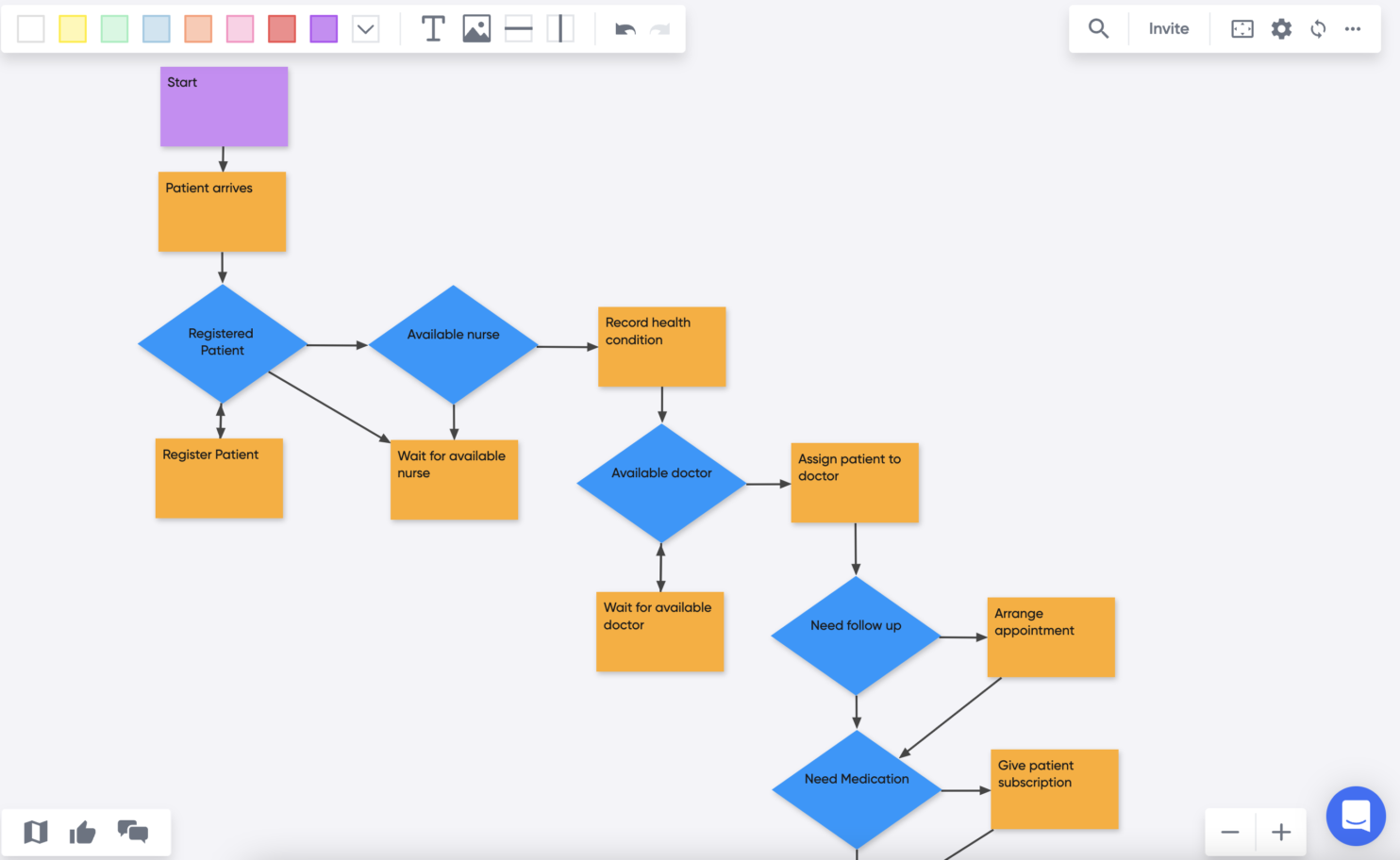The image size is (1400, 860).
Task: Give a thumbs-up reaction
Action: coord(83,832)
